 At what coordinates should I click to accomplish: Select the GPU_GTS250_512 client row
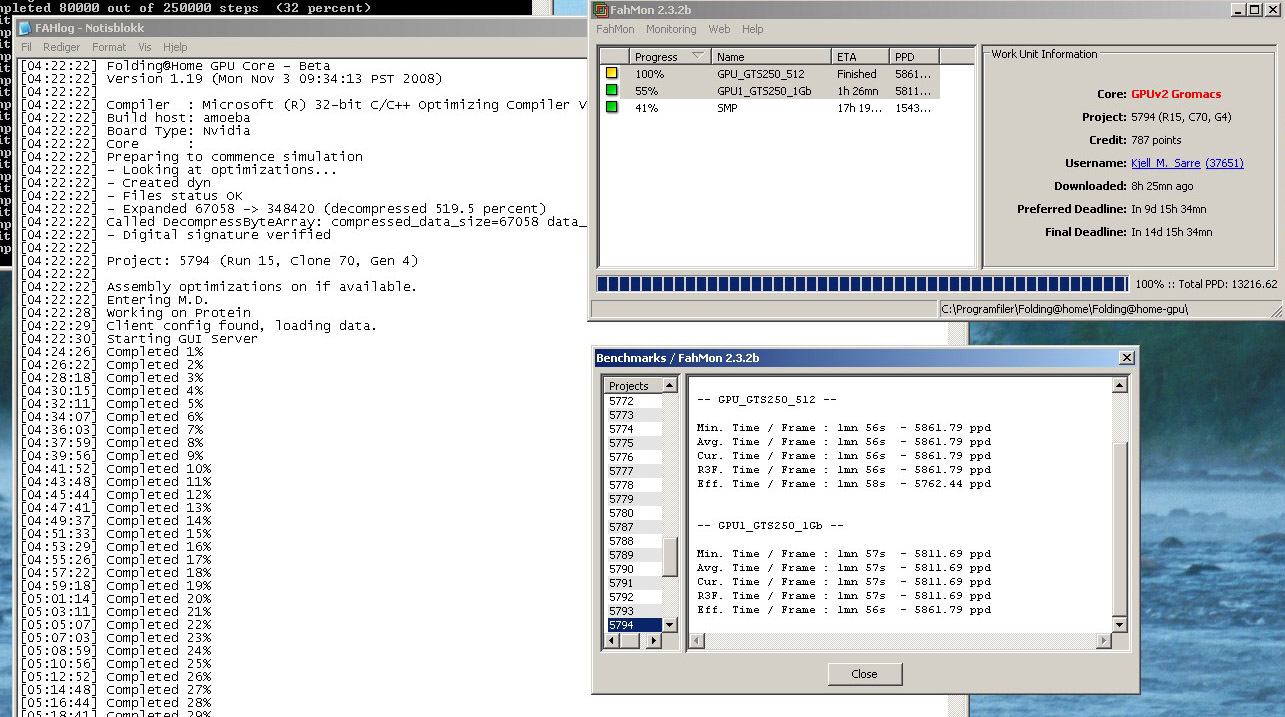point(770,74)
